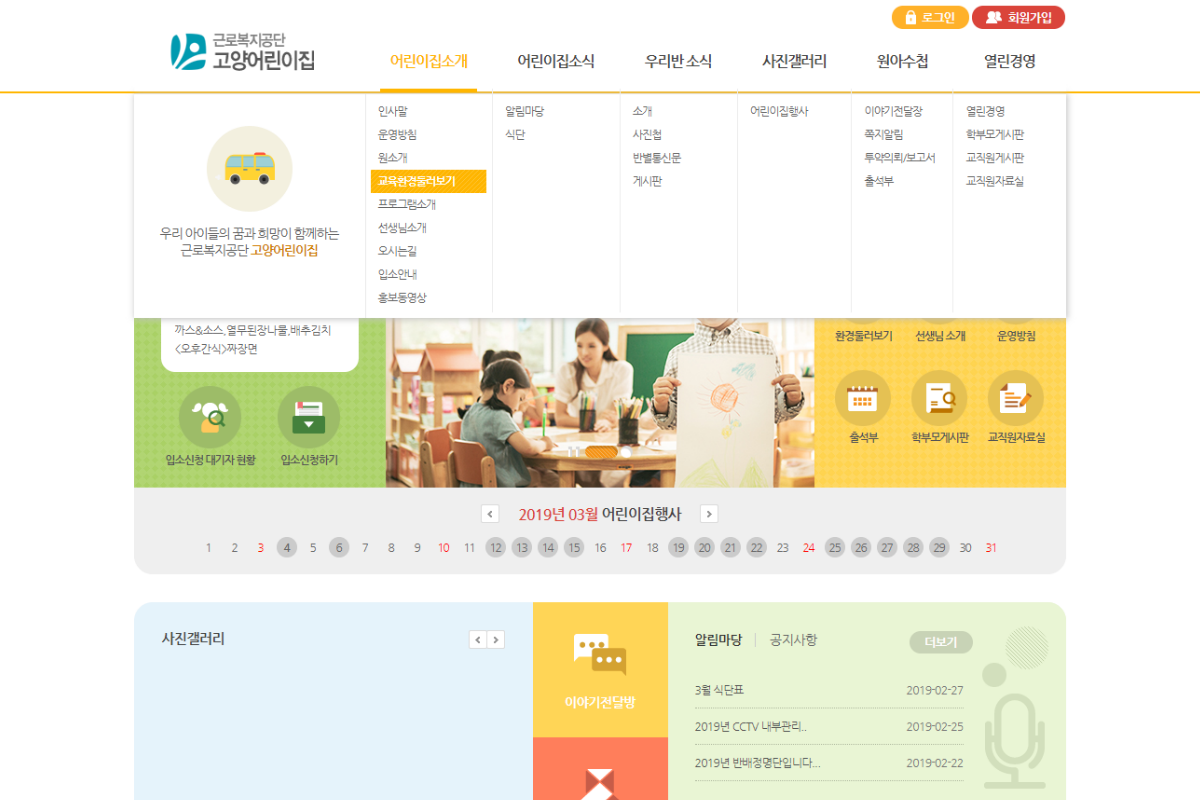Open the 교직원자료실 icon

1015,399
